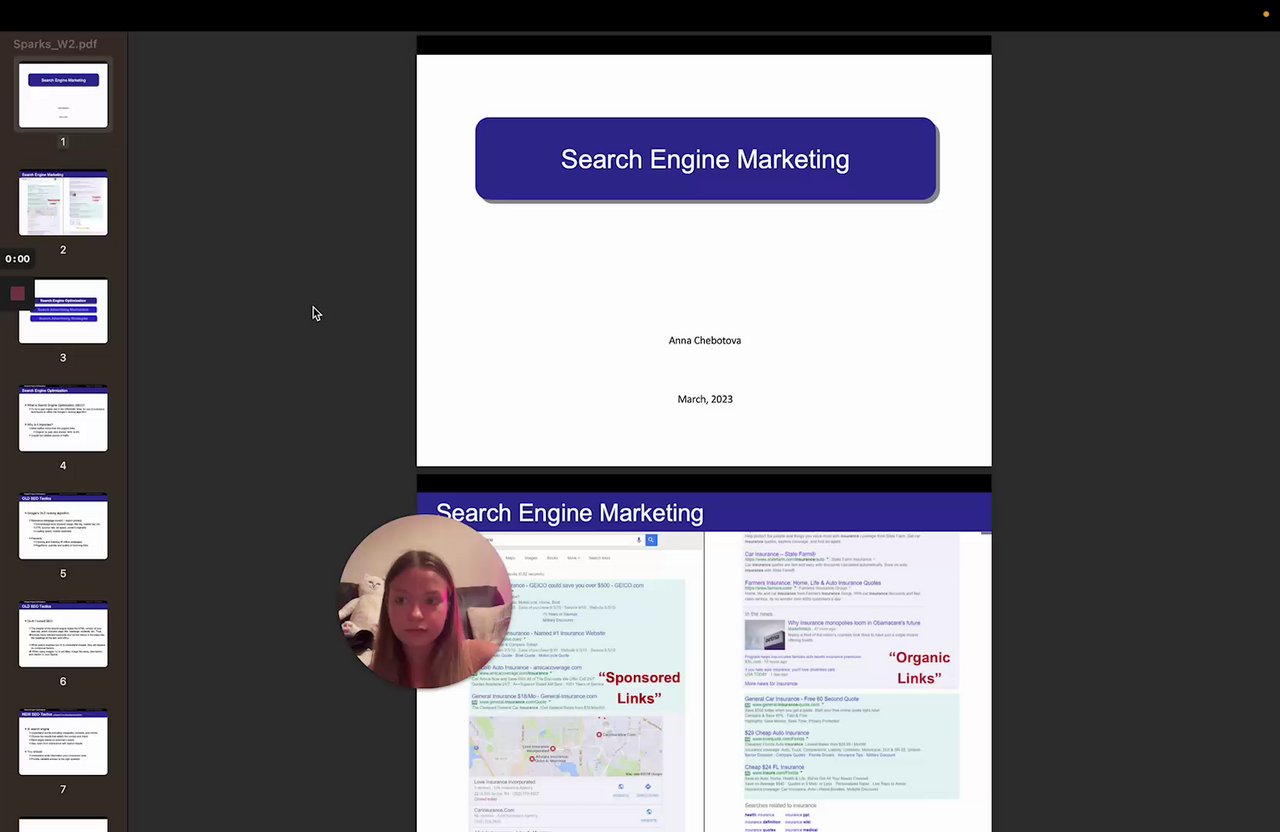Click the author name Anna Chebotova
The image size is (1280, 832).
(705, 340)
